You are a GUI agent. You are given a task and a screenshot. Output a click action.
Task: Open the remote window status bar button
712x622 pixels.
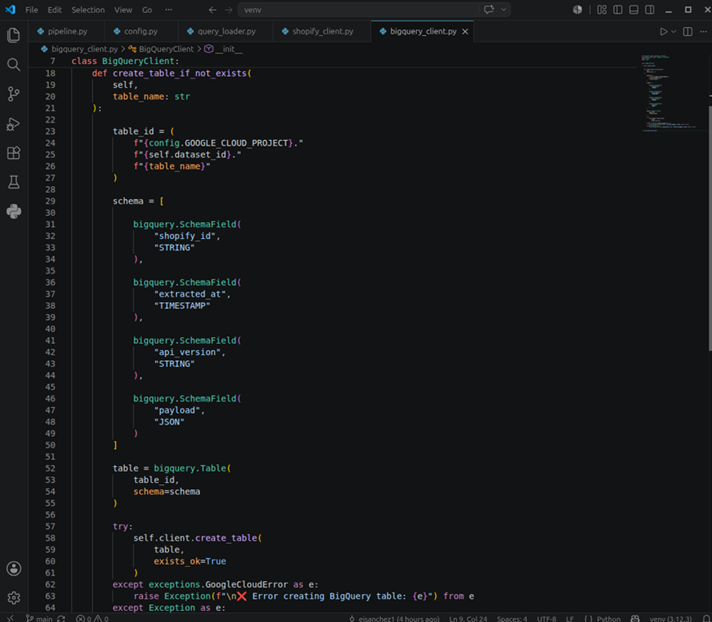click(10, 618)
